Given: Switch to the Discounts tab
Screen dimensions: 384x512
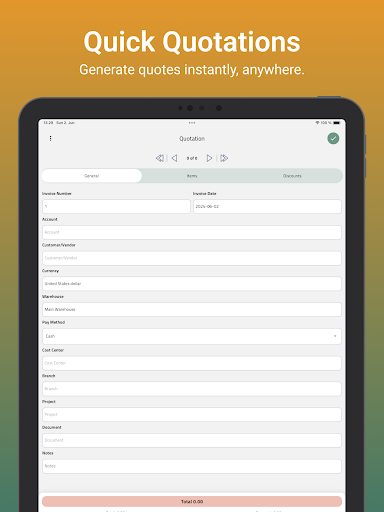Looking at the screenshot, I should point(292,176).
